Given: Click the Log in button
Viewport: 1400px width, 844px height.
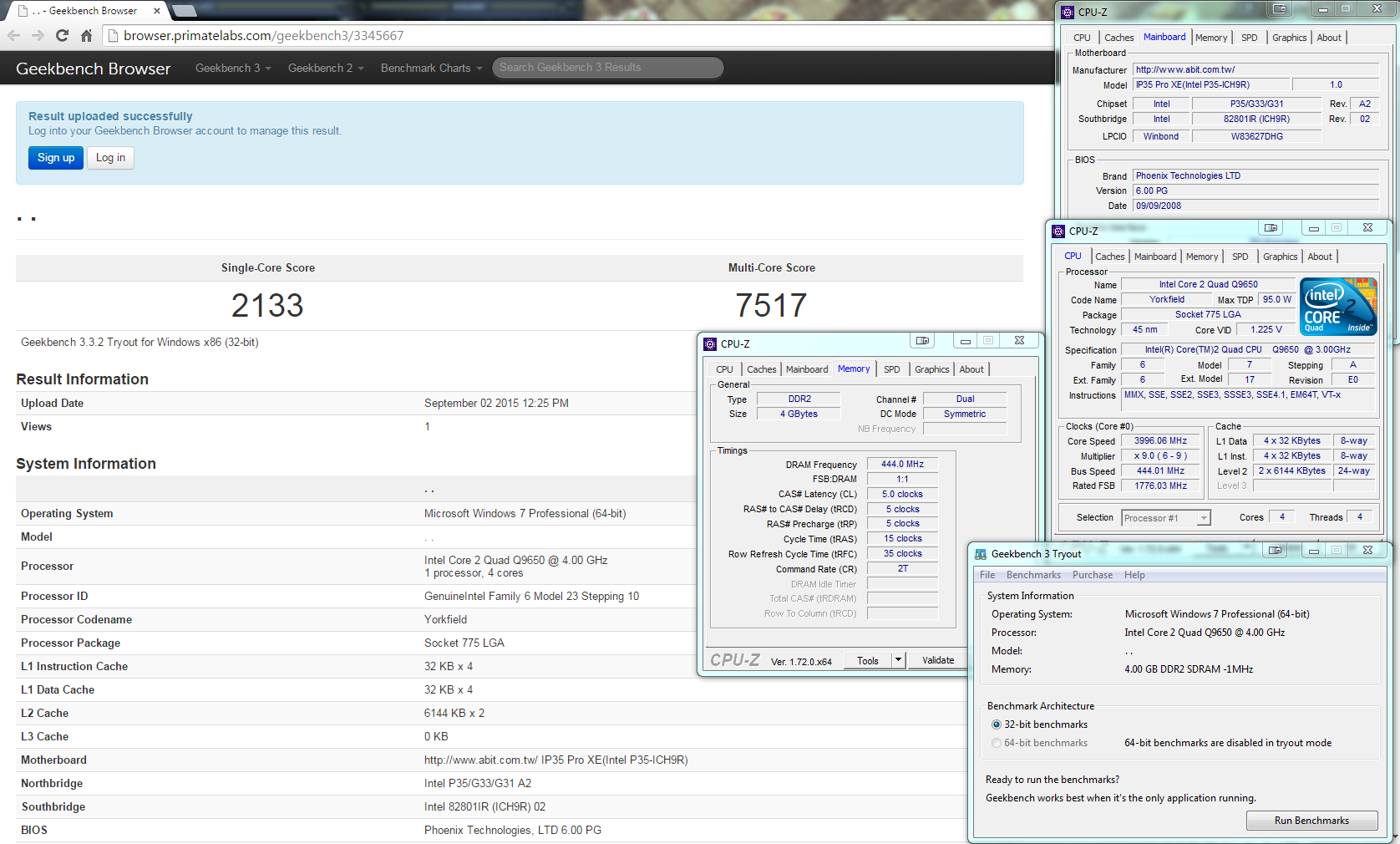Looking at the screenshot, I should click(110, 157).
